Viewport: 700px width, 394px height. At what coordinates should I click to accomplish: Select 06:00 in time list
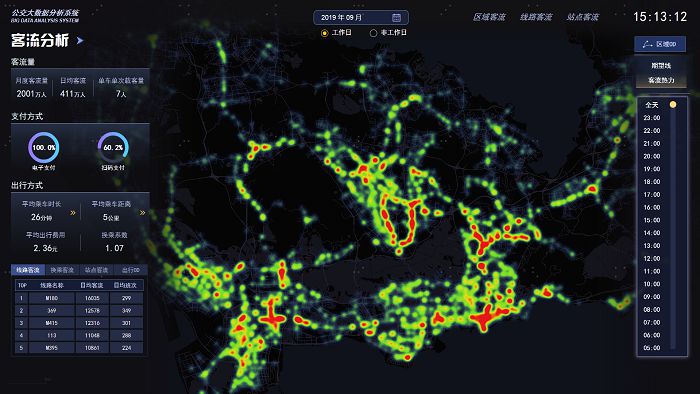652,335
